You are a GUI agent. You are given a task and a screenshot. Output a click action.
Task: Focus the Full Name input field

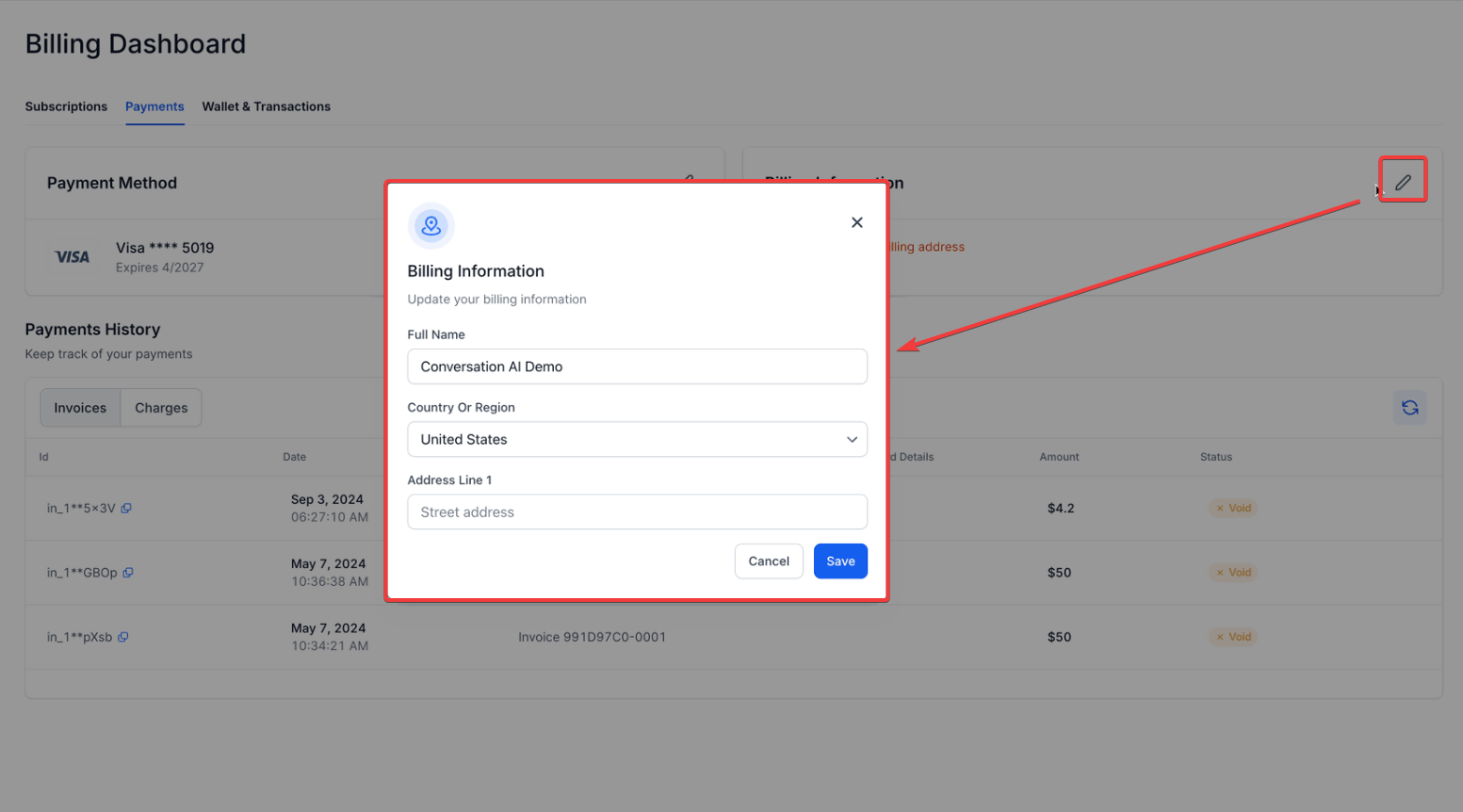(637, 366)
